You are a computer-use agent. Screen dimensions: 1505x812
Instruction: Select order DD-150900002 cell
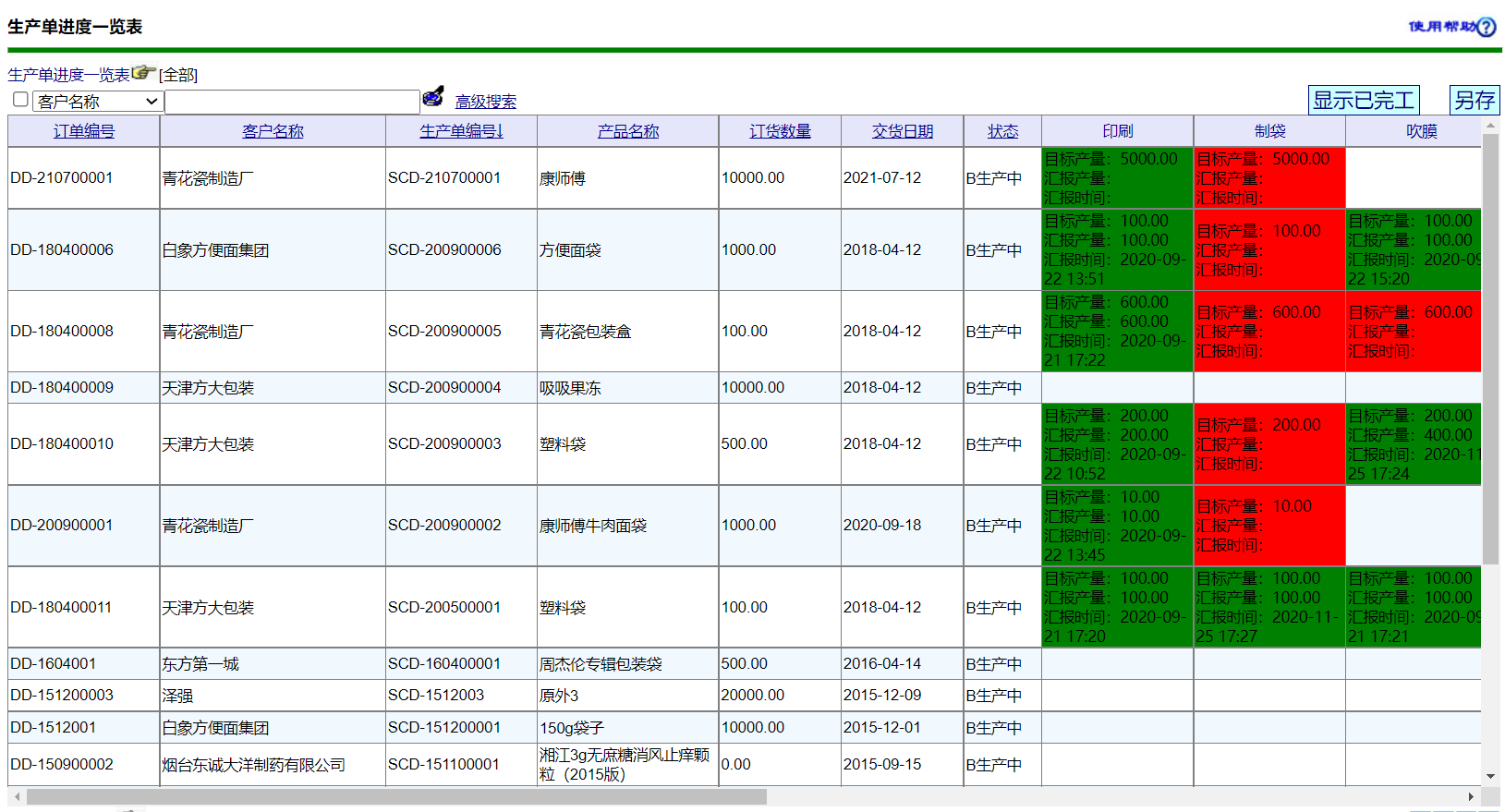tap(84, 765)
